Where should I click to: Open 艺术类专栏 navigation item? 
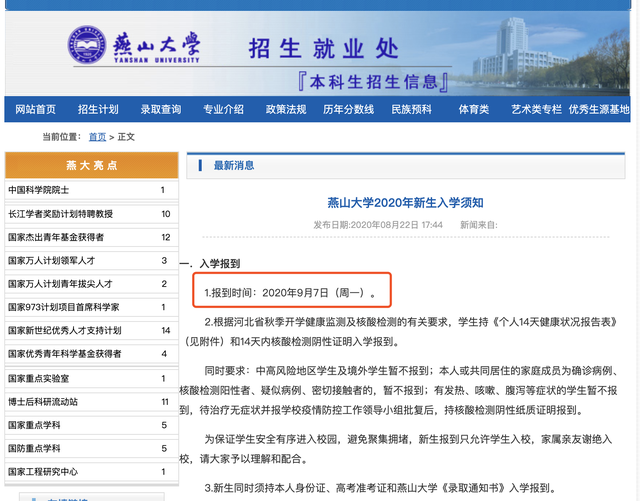pos(536,109)
